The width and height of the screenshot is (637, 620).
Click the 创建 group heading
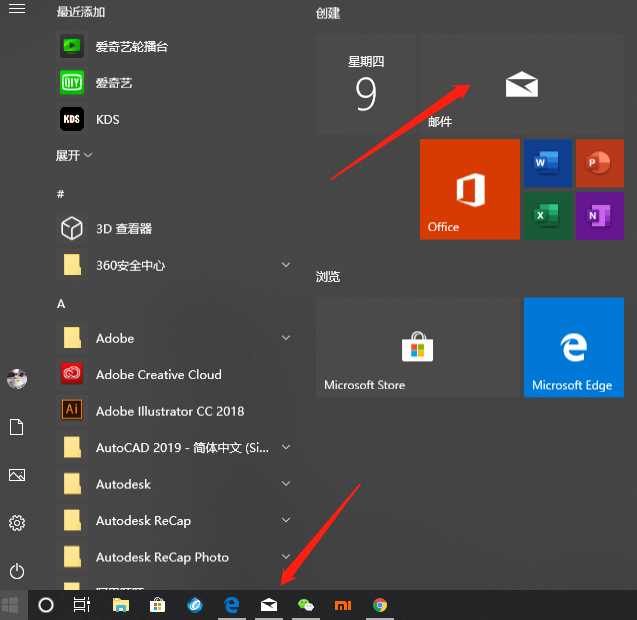click(328, 13)
